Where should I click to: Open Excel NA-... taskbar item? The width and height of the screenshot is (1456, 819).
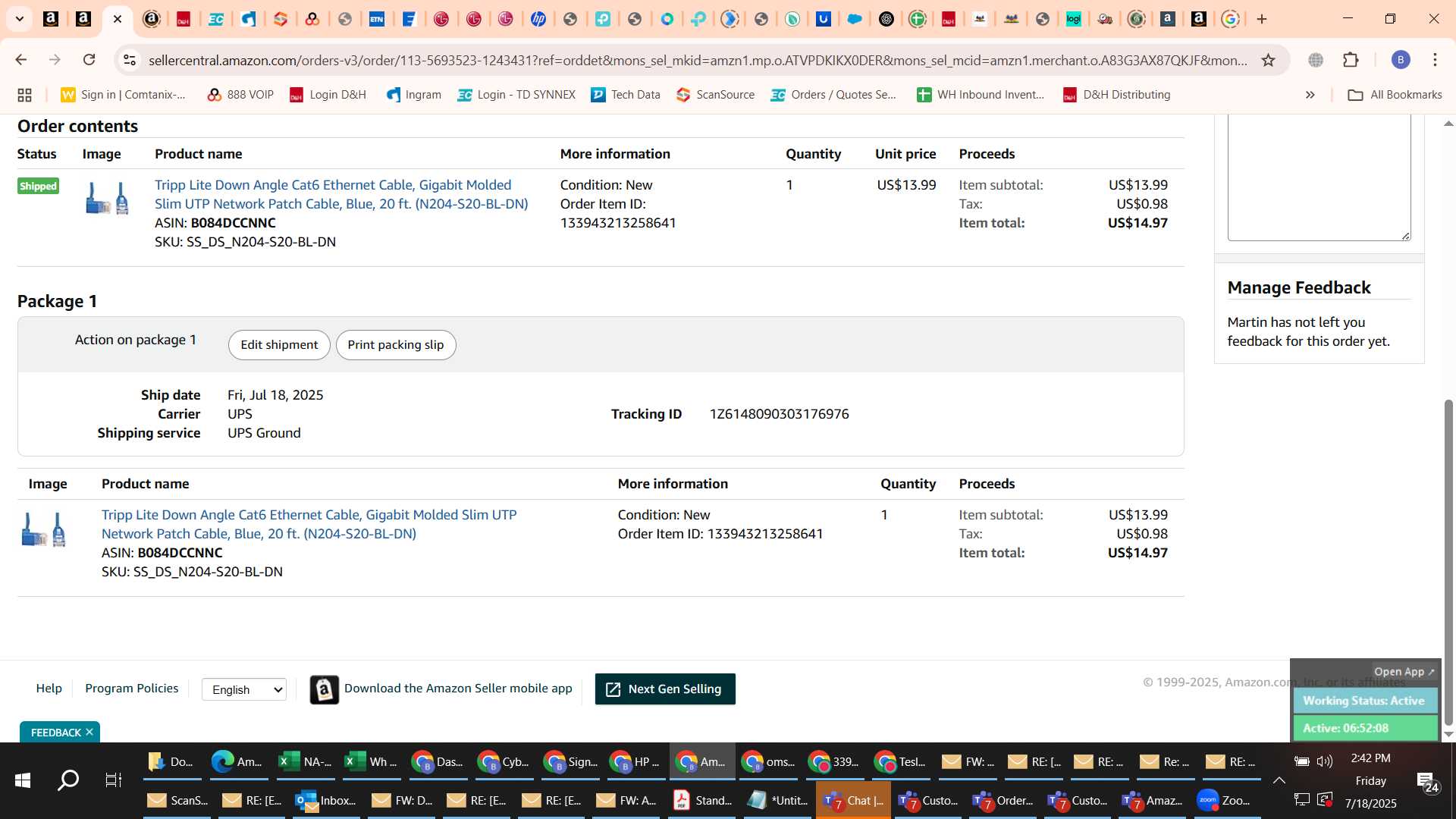pos(305,762)
